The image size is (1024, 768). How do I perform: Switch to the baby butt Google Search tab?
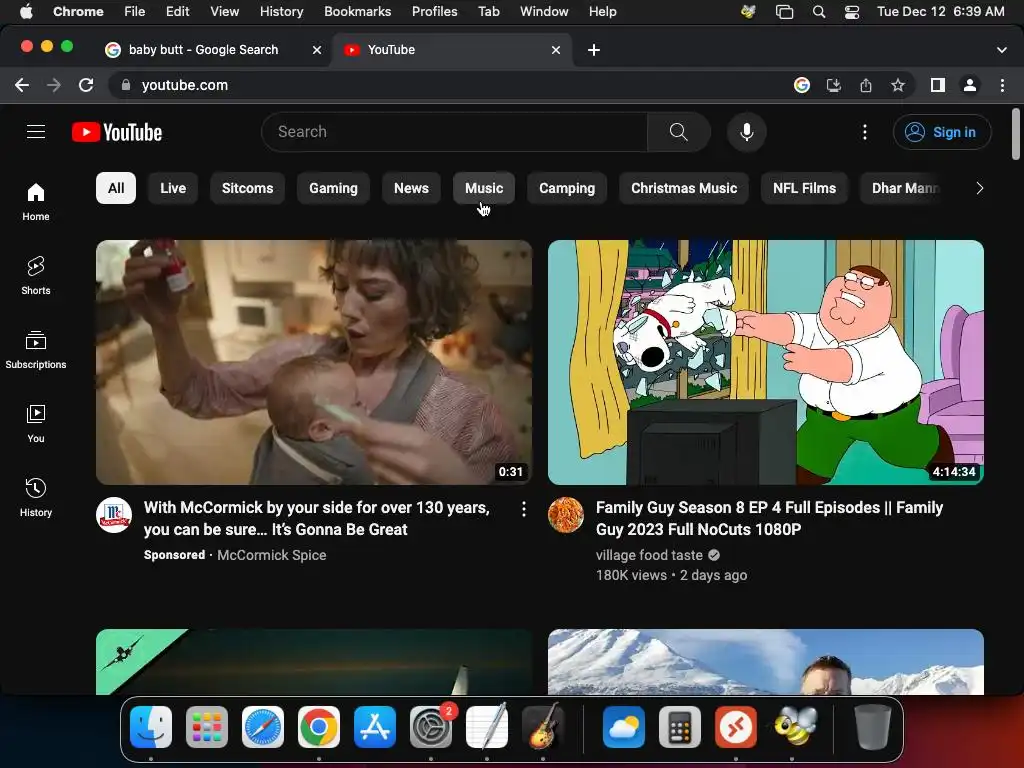(x=203, y=50)
